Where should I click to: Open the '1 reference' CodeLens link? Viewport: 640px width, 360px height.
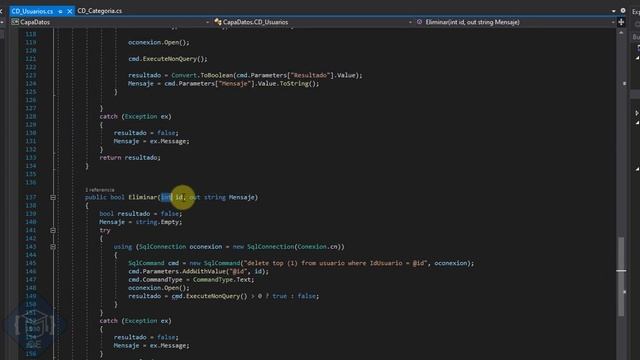point(100,190)
